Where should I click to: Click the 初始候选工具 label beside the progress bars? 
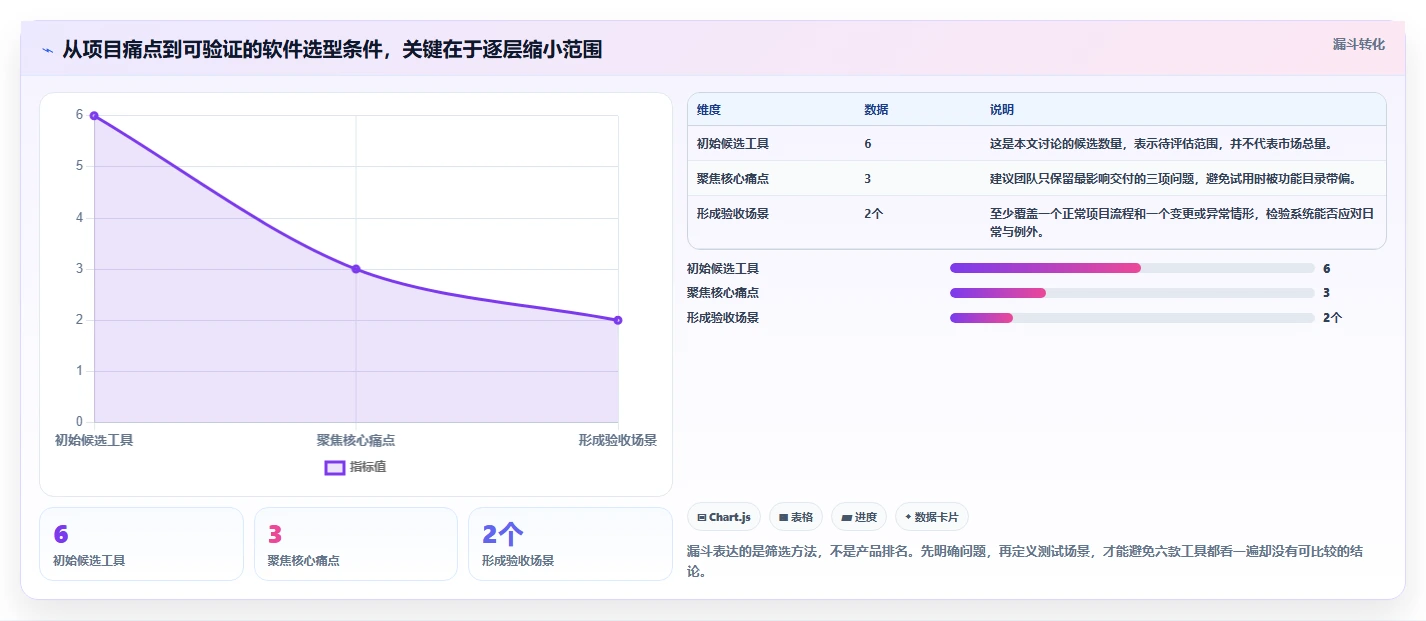[x=723, y=268]
